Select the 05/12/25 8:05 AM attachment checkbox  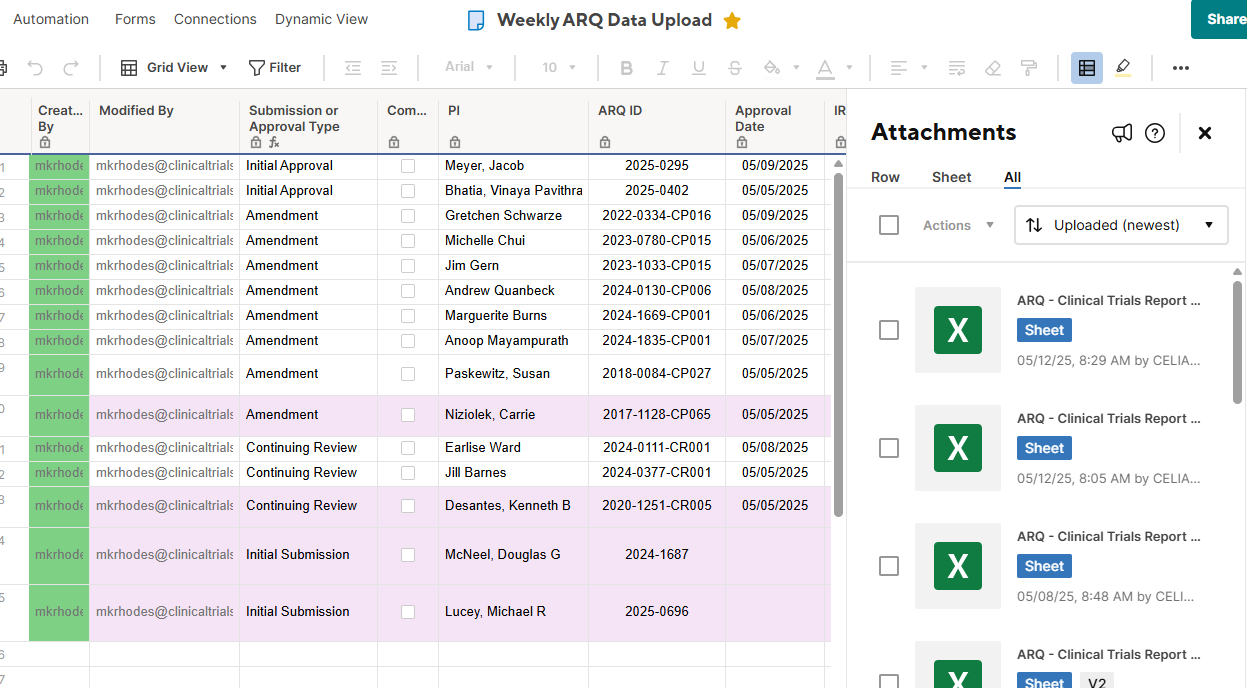(889, 448)
